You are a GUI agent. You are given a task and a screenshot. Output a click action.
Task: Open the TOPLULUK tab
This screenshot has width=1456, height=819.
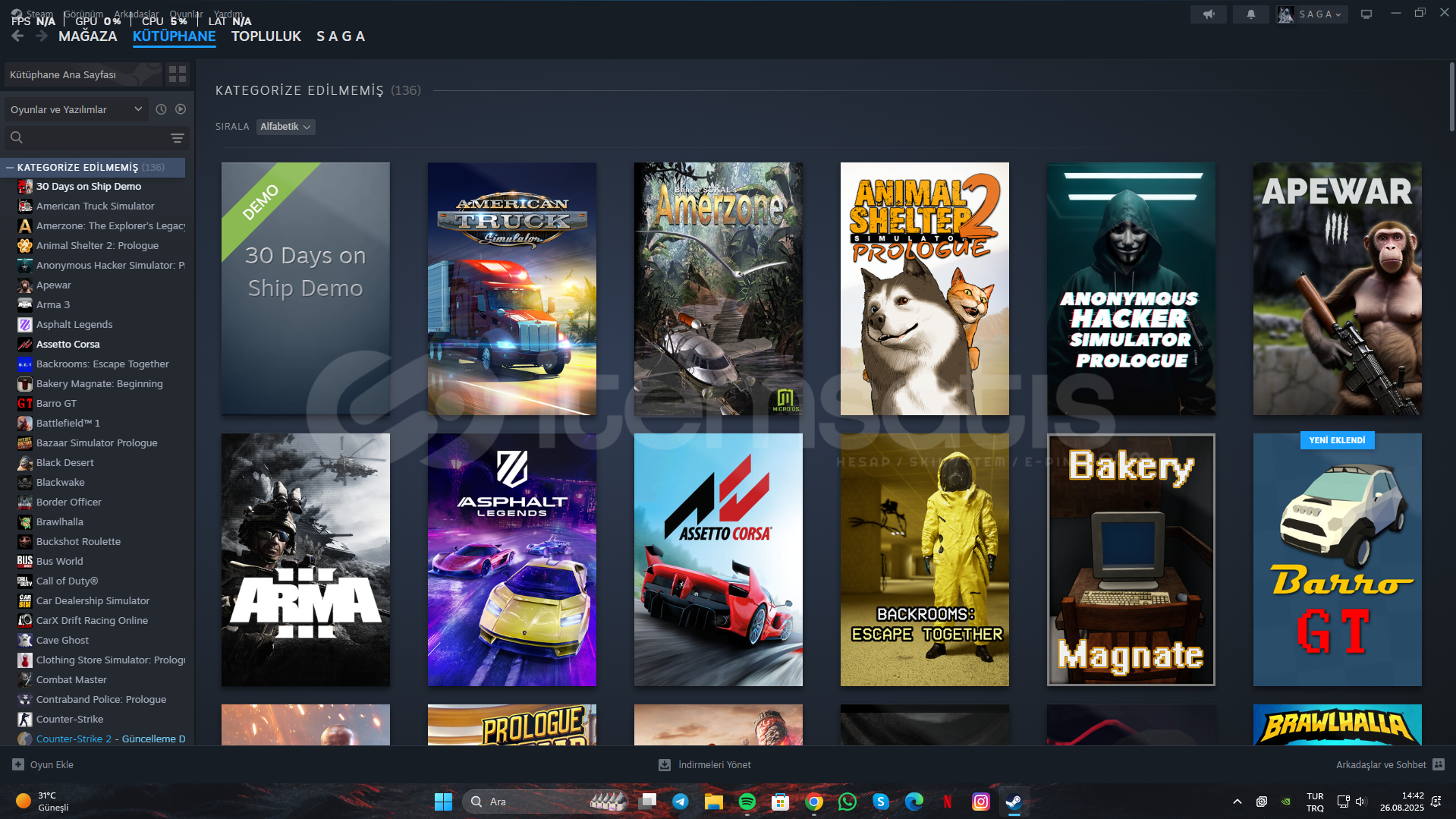click(x=266, y=36)
